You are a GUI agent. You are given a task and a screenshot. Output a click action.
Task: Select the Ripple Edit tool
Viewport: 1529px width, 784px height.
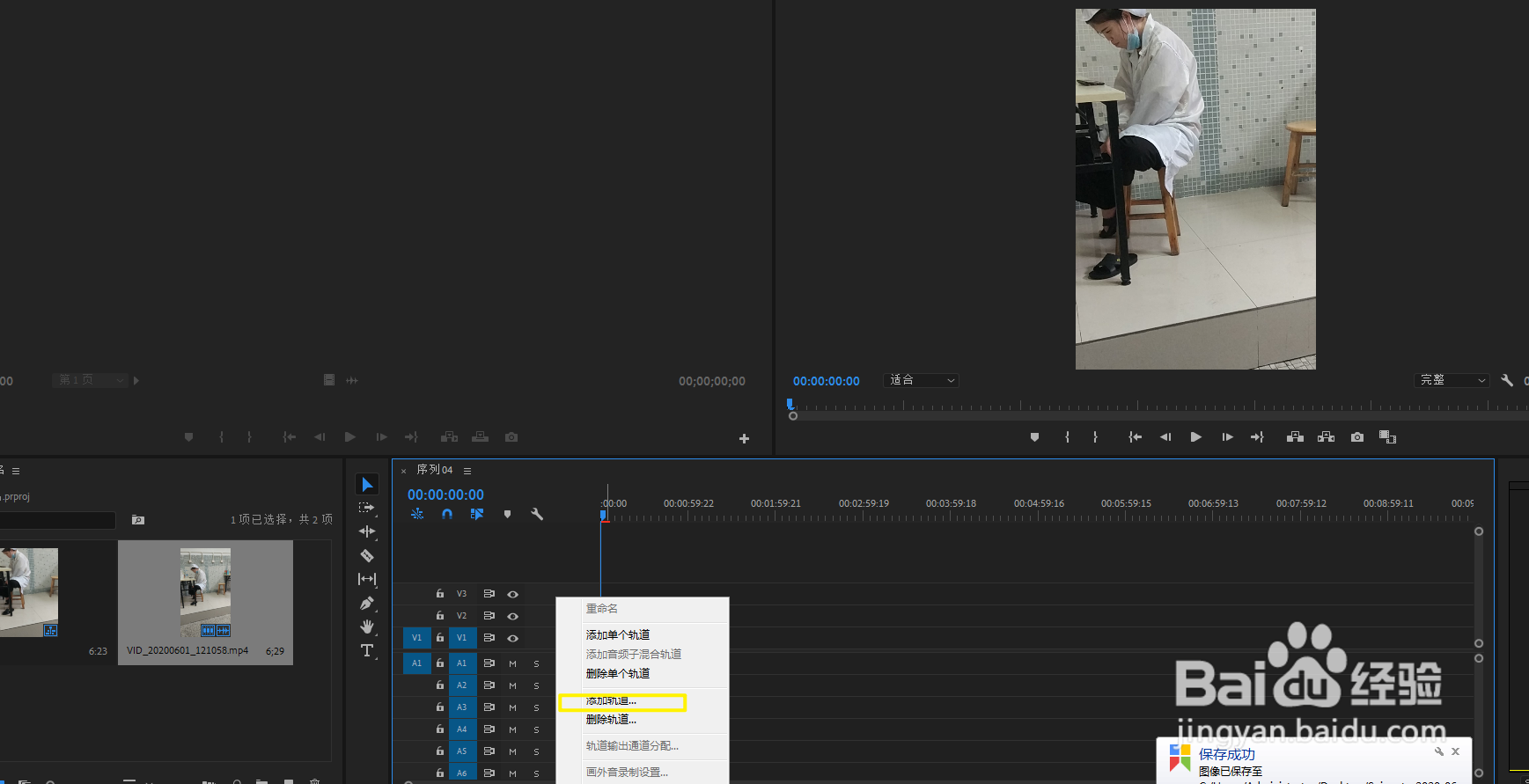[367, 531]
